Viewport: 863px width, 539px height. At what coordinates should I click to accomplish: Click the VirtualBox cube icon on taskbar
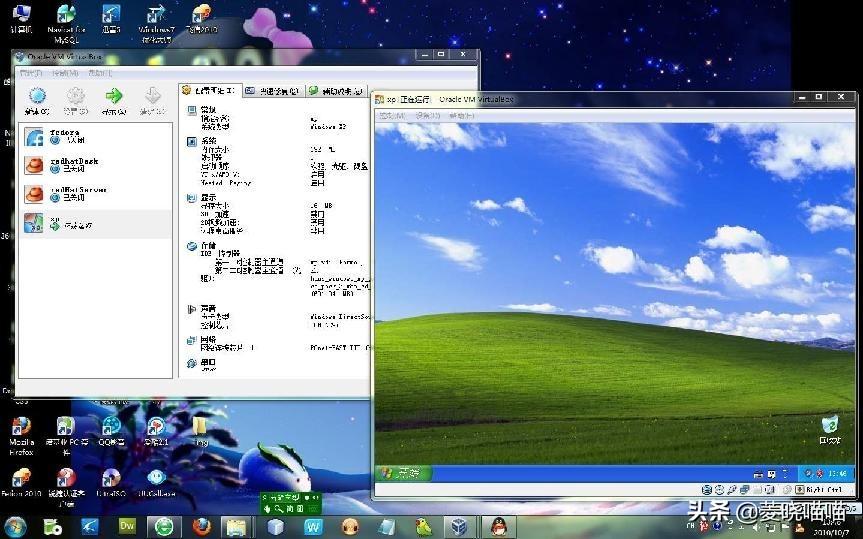[458, 527]
